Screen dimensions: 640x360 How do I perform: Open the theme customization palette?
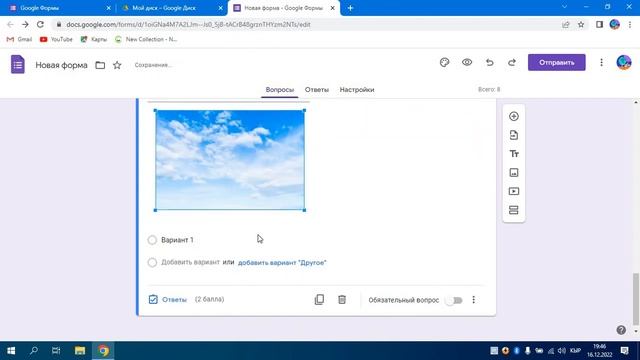coord(444,62)
